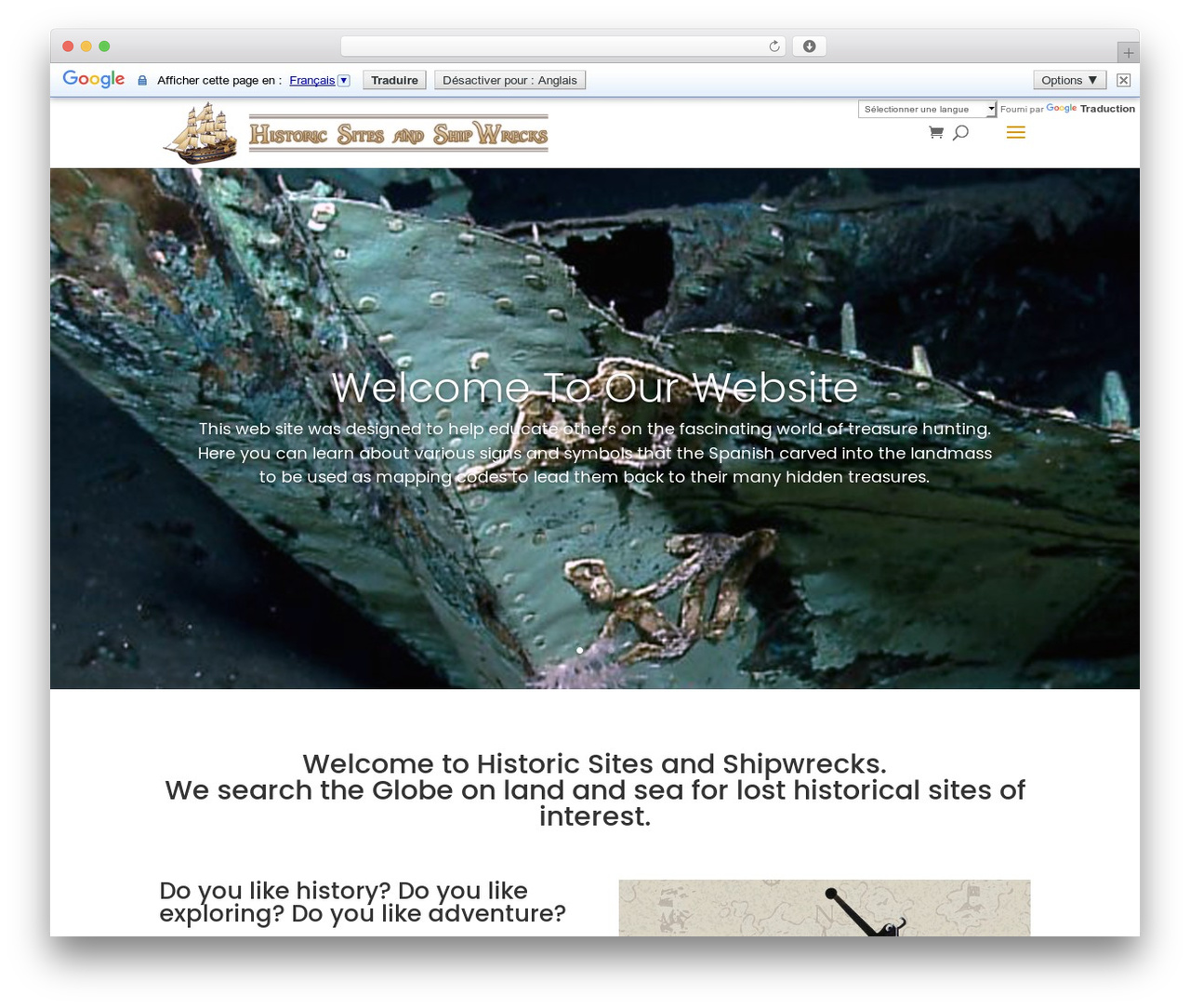Click the Google Traduction link
The width and height of the screenshot is (1190, 1008).
click(1091, 109)
